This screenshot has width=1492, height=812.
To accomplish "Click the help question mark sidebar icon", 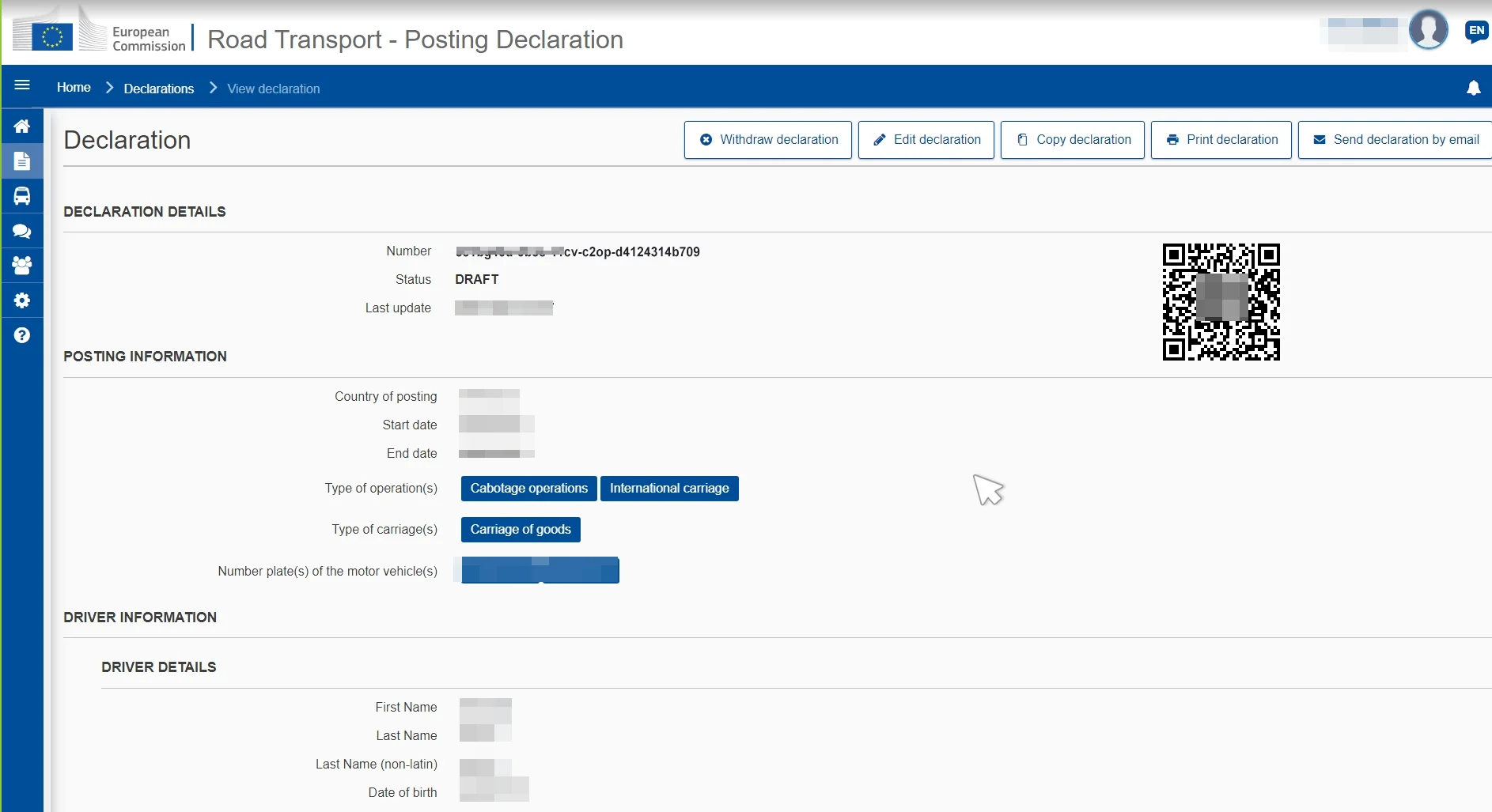I will pyautogui.click(x=22, y=335).
